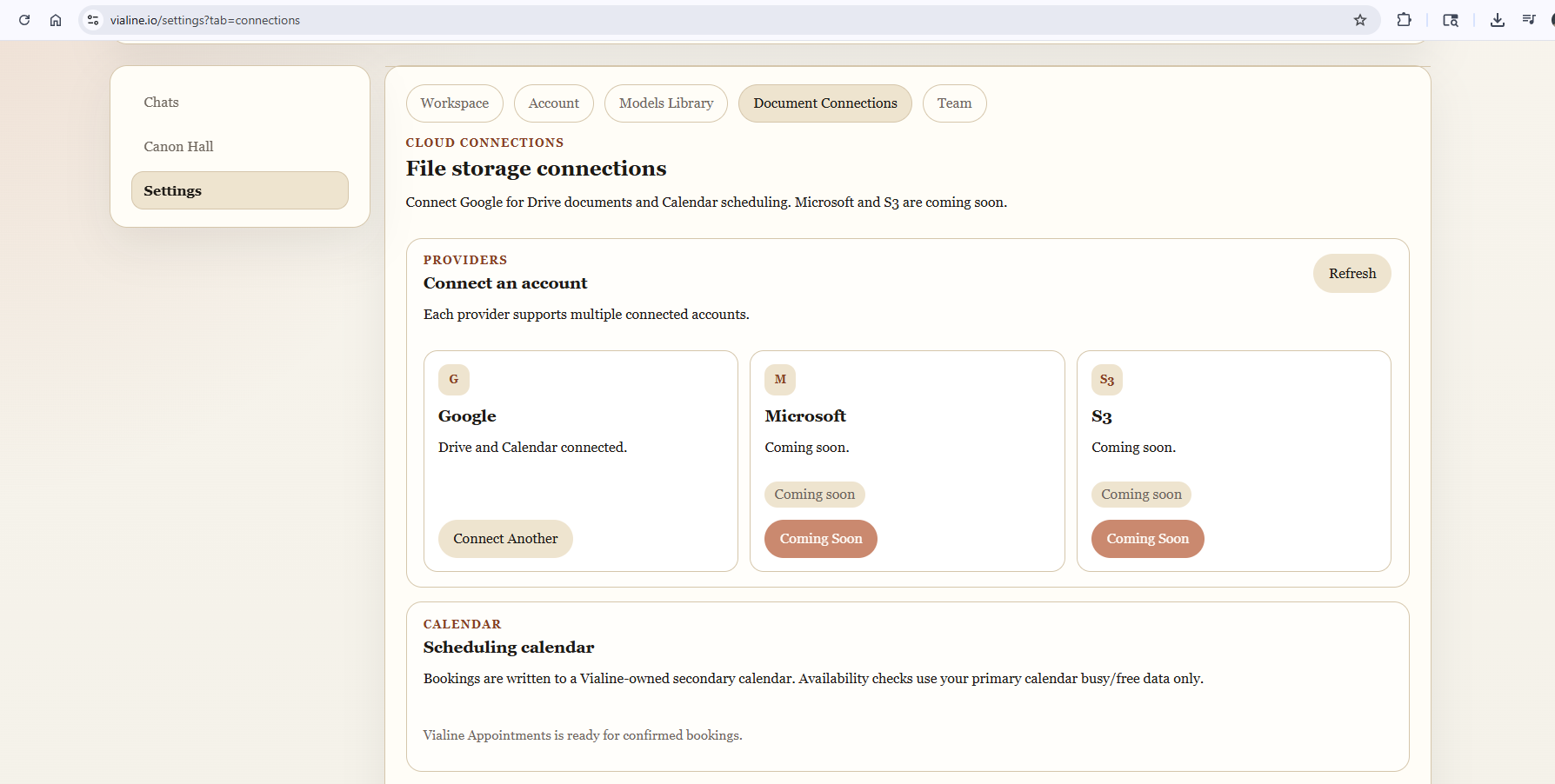The image size is (1555, 784).
Task: Click the S3 card title text
Action: pos(1102,416)
